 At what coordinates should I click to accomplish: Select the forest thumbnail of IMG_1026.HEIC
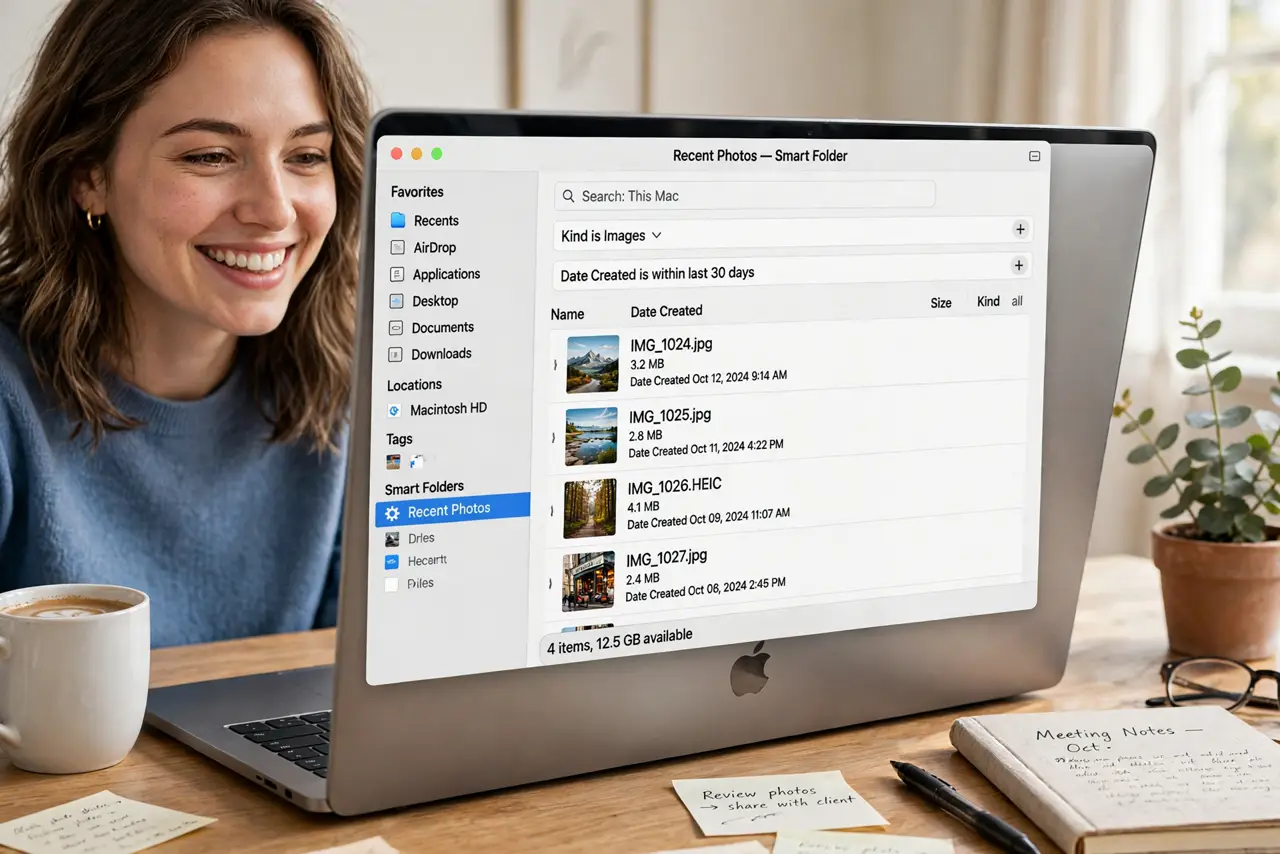point(589,508)
